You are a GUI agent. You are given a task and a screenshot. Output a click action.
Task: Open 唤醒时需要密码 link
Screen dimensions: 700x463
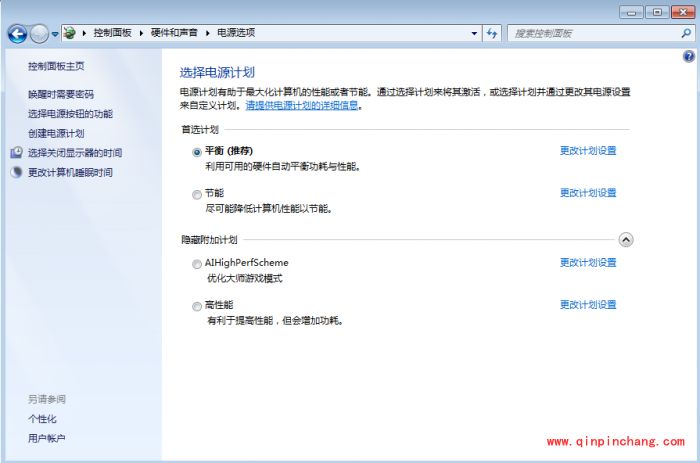click(61, 94)
